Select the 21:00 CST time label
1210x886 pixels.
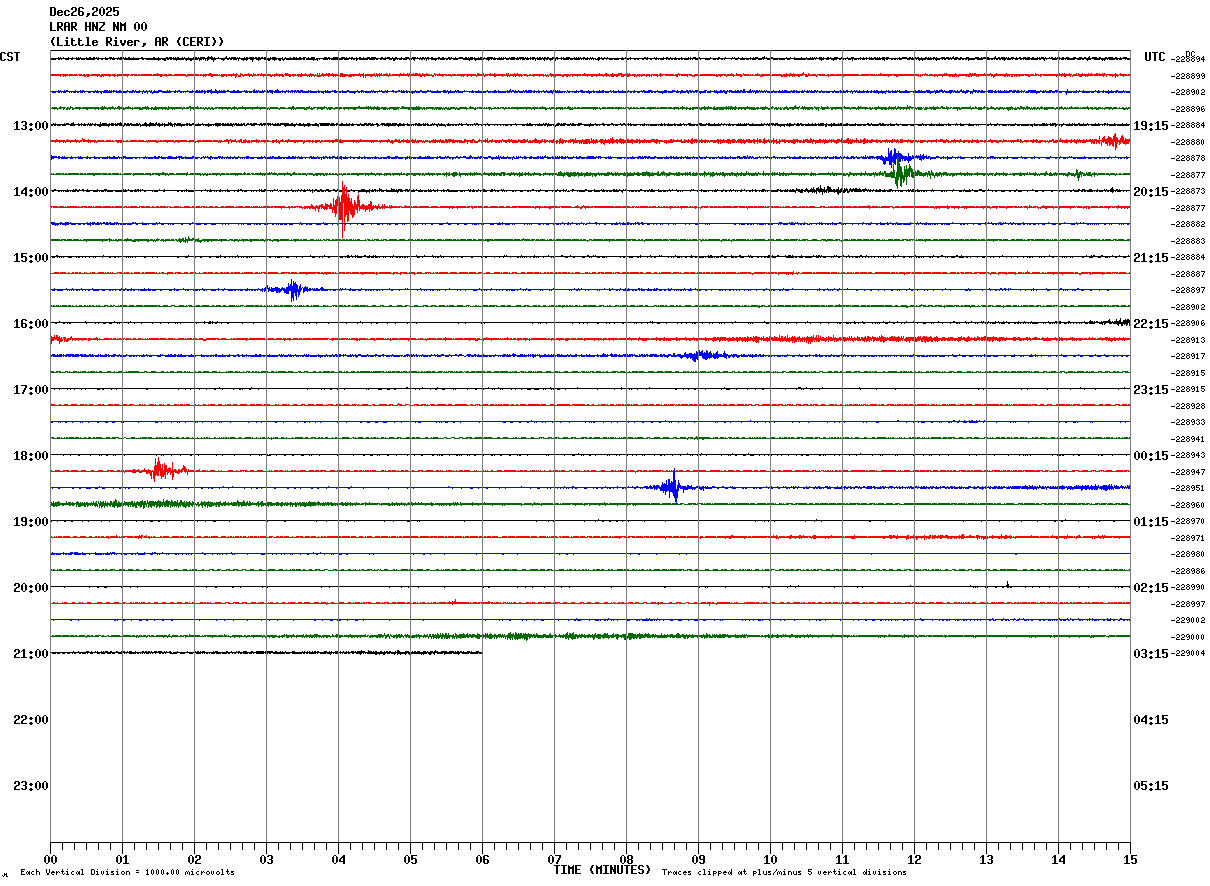pyautogui.click(x=30, y=653)
